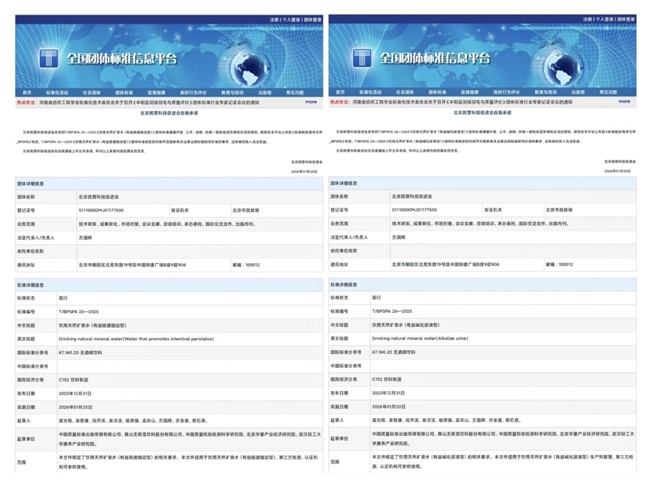Click English title mentioning Alkalize urine

[420, 339]
